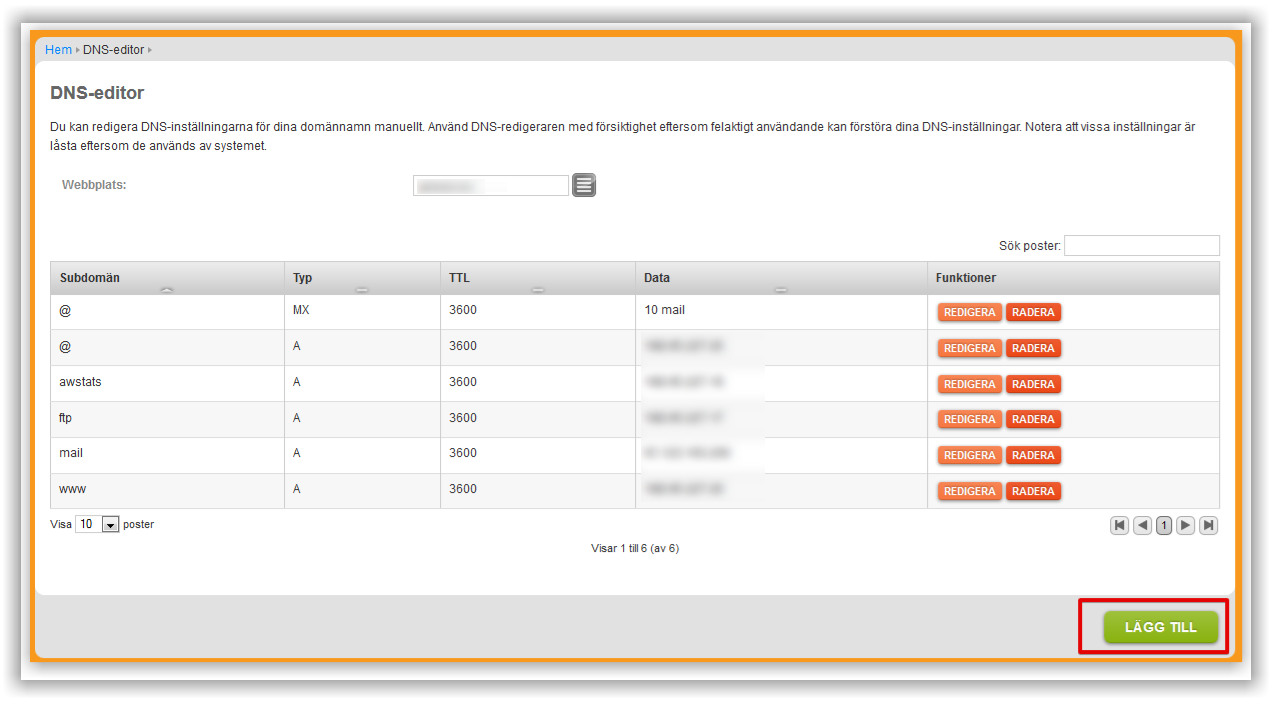The width and height of the screenshot is (1272, 702).
Task: Go to previous page via arrow icon
Action: 1141,524
